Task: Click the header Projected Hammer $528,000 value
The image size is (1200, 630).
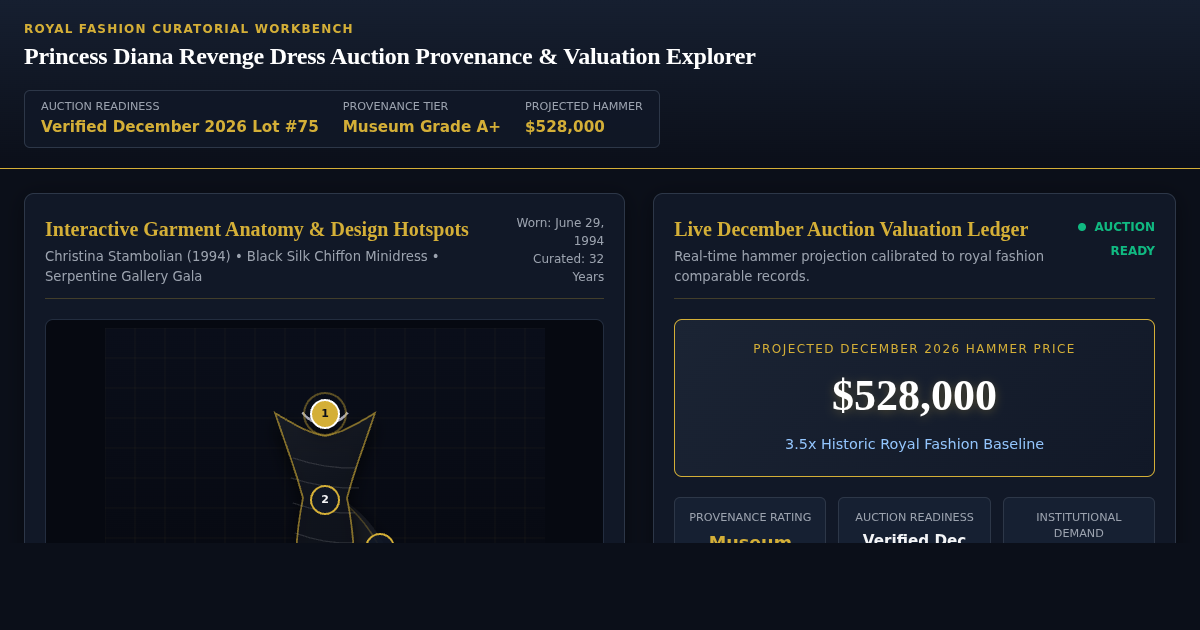Action: pyautogui.click(x=565, y=127)
